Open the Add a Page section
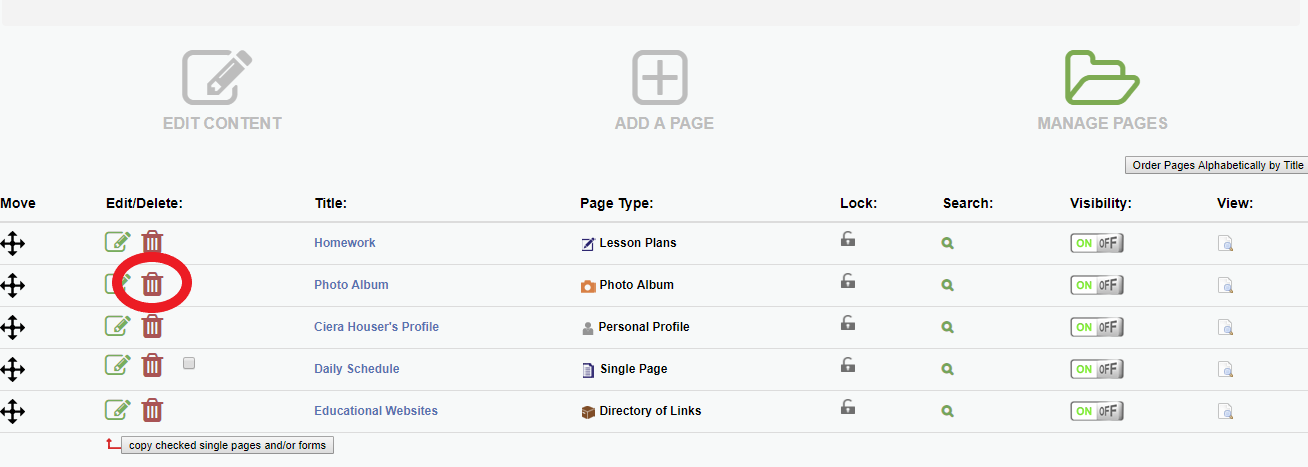This screenshot has width=1308, height=467. [x=663, y=90]
